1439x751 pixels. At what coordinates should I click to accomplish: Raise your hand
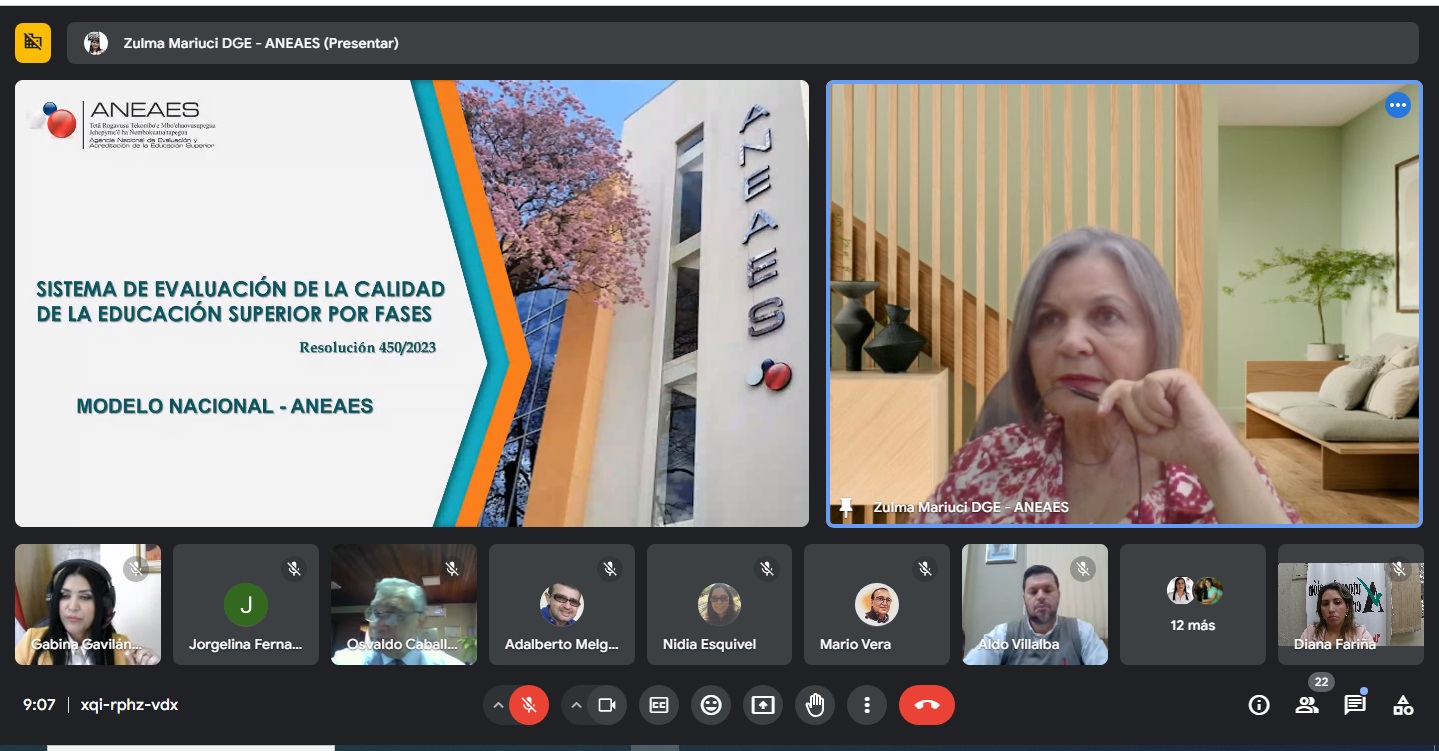(x=815, y=705)
